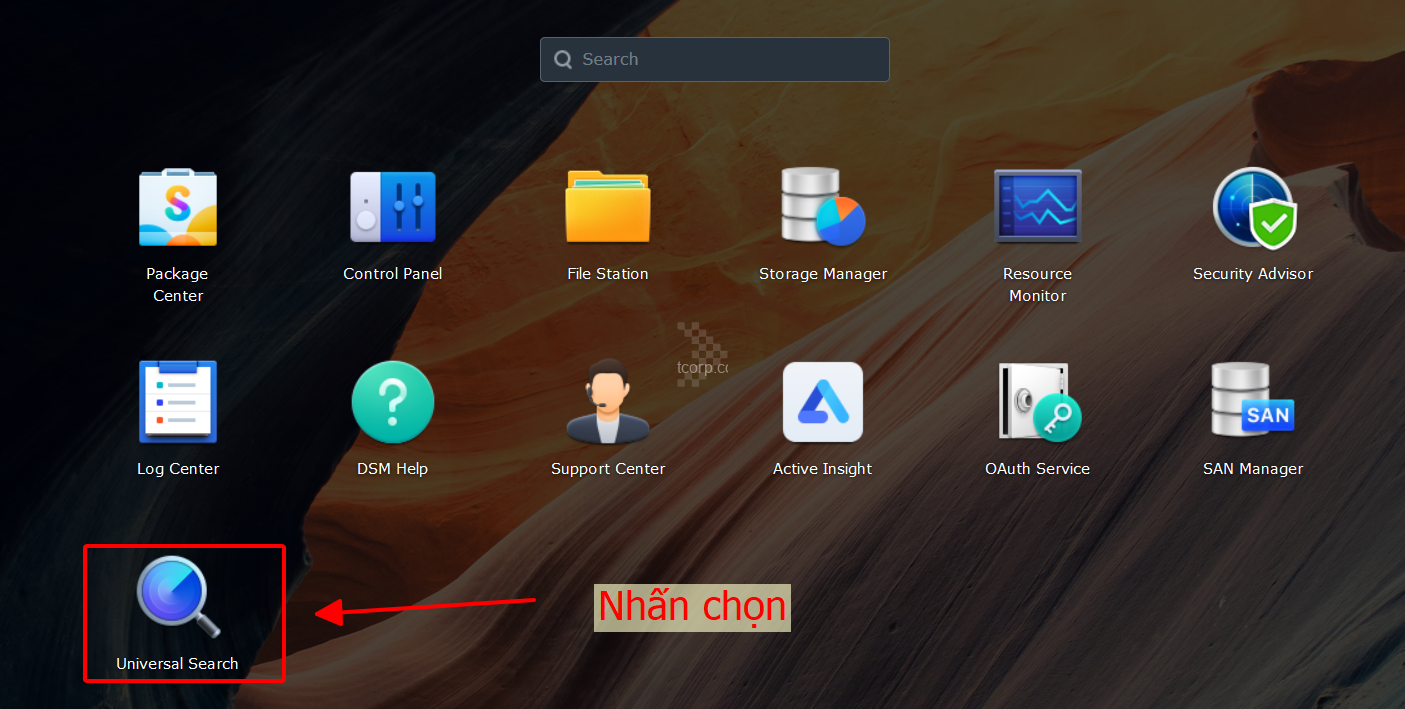Open Active Insight icon

click(x=822, y=402)
